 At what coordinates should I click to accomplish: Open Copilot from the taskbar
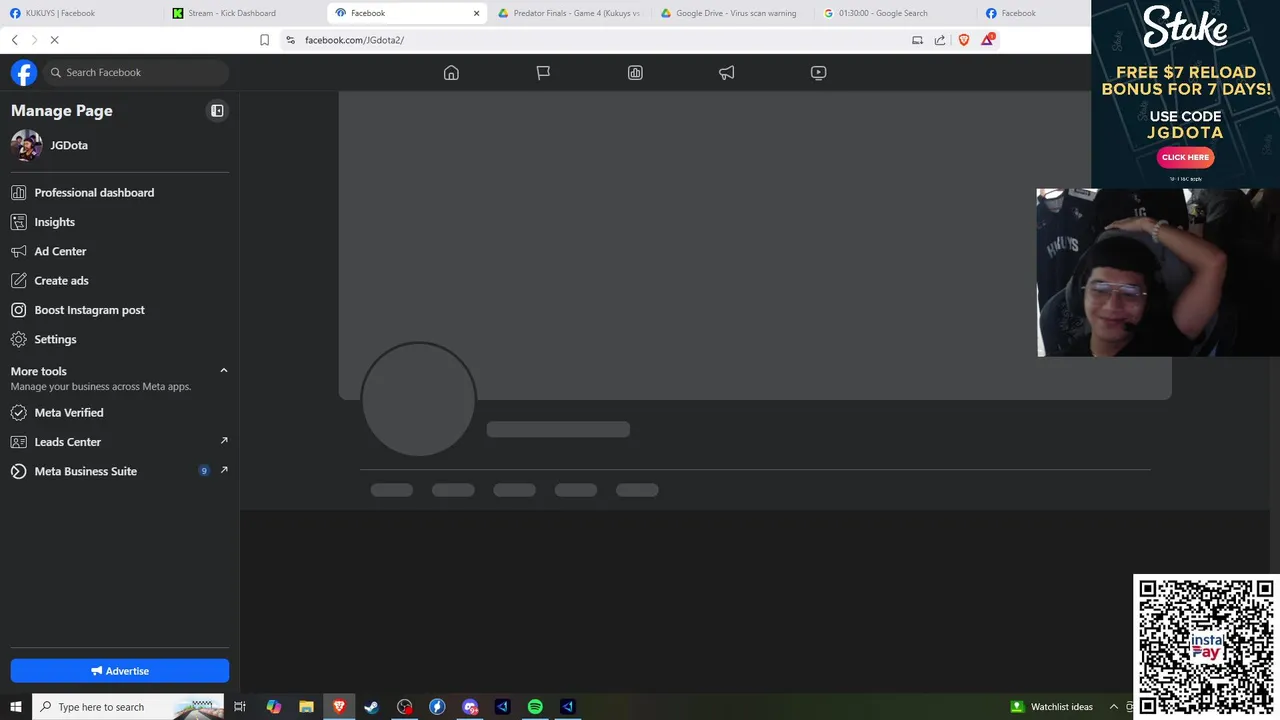(x=273, y=707)
